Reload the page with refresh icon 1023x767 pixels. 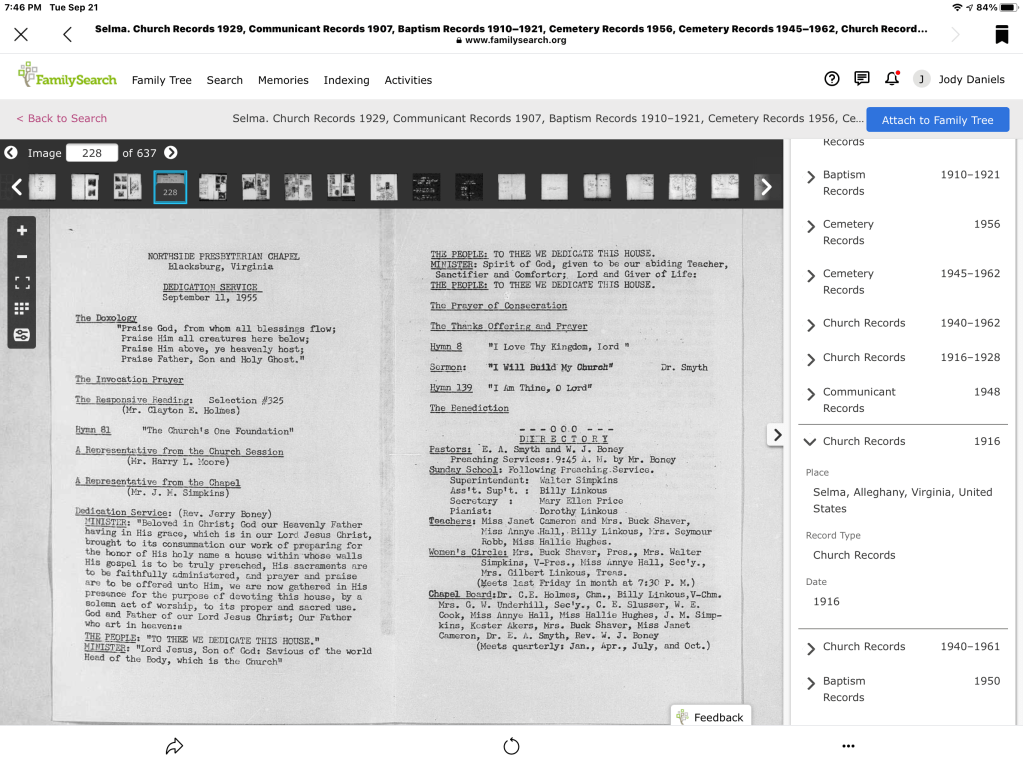[x=511, y=746]
